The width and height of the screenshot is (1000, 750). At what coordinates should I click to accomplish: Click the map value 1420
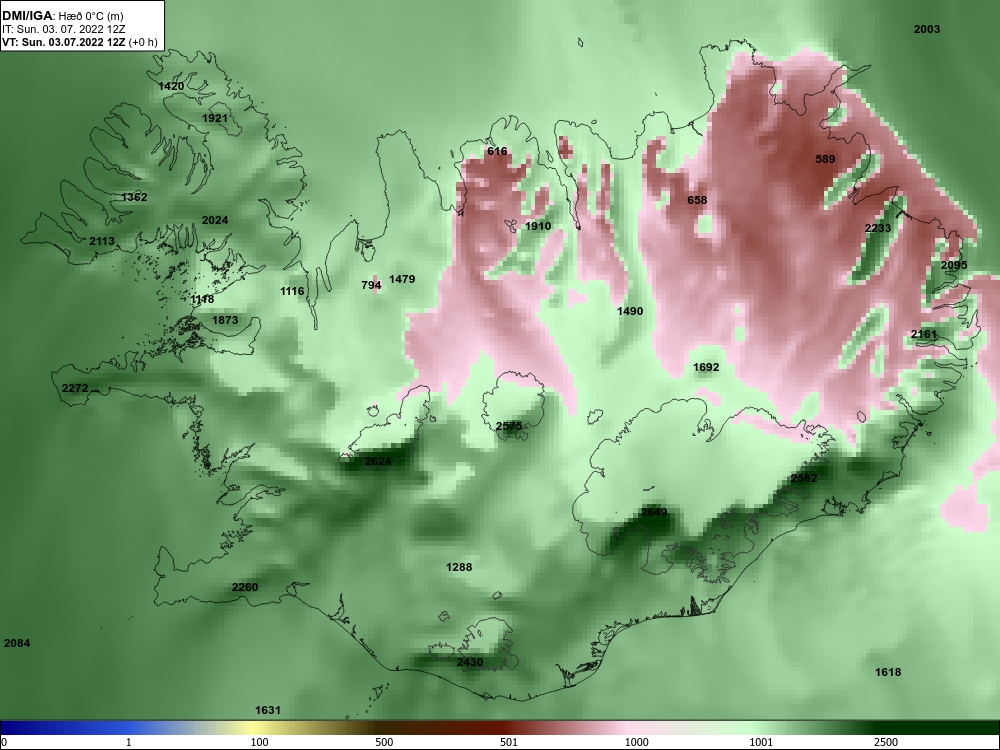pyautogui.click(x=171, y=86)
